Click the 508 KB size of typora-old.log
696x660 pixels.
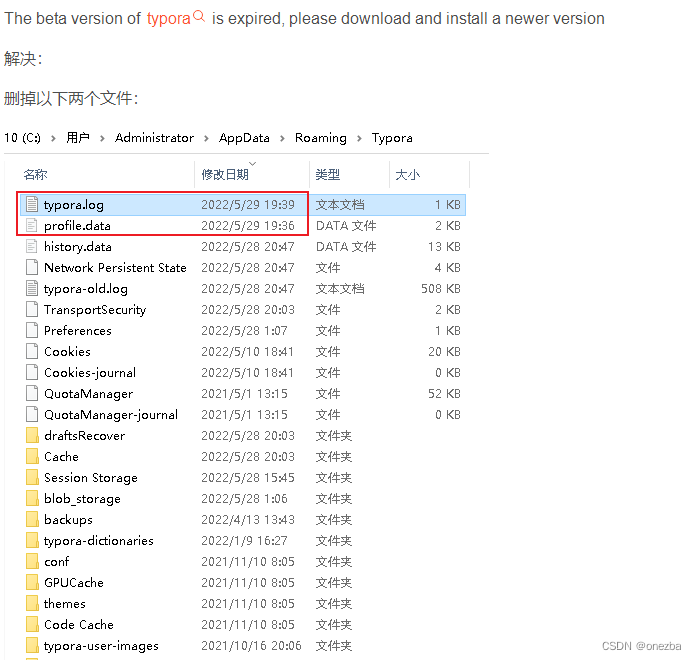[441, 289]
